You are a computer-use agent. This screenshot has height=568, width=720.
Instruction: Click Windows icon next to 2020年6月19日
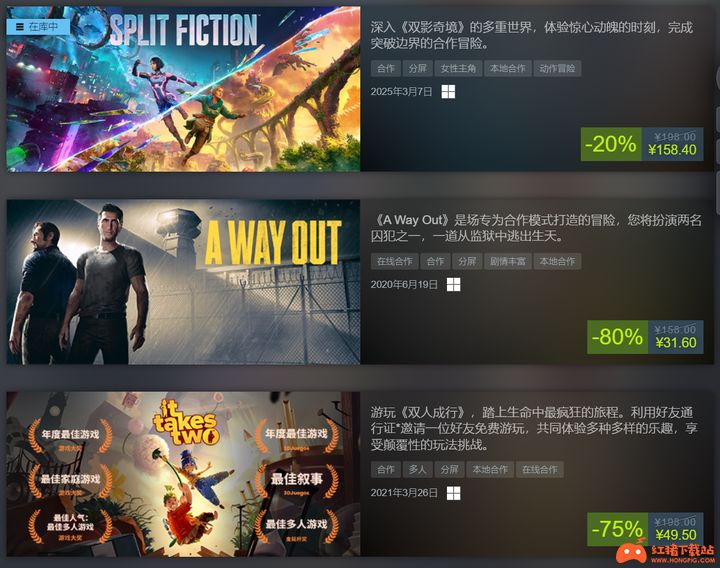(x=454, y=285)
